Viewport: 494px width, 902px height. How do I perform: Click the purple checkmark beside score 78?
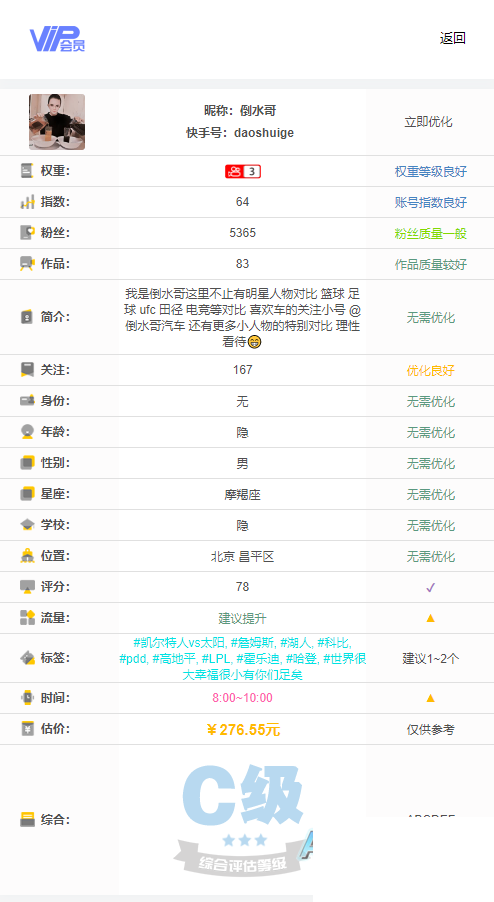click(430, 587)
